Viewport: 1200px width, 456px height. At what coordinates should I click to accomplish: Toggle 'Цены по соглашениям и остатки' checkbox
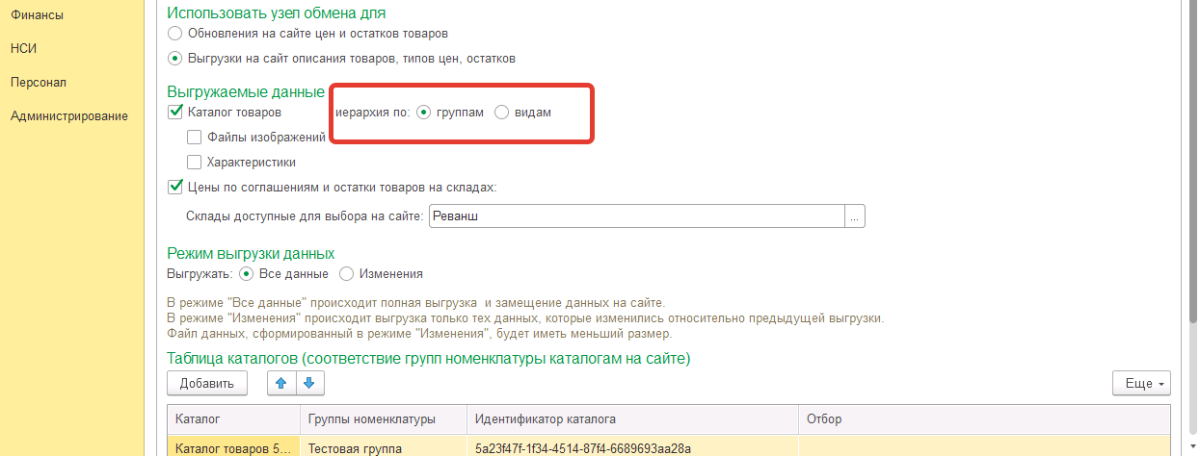pyautogui.click(x=175, y=186)
